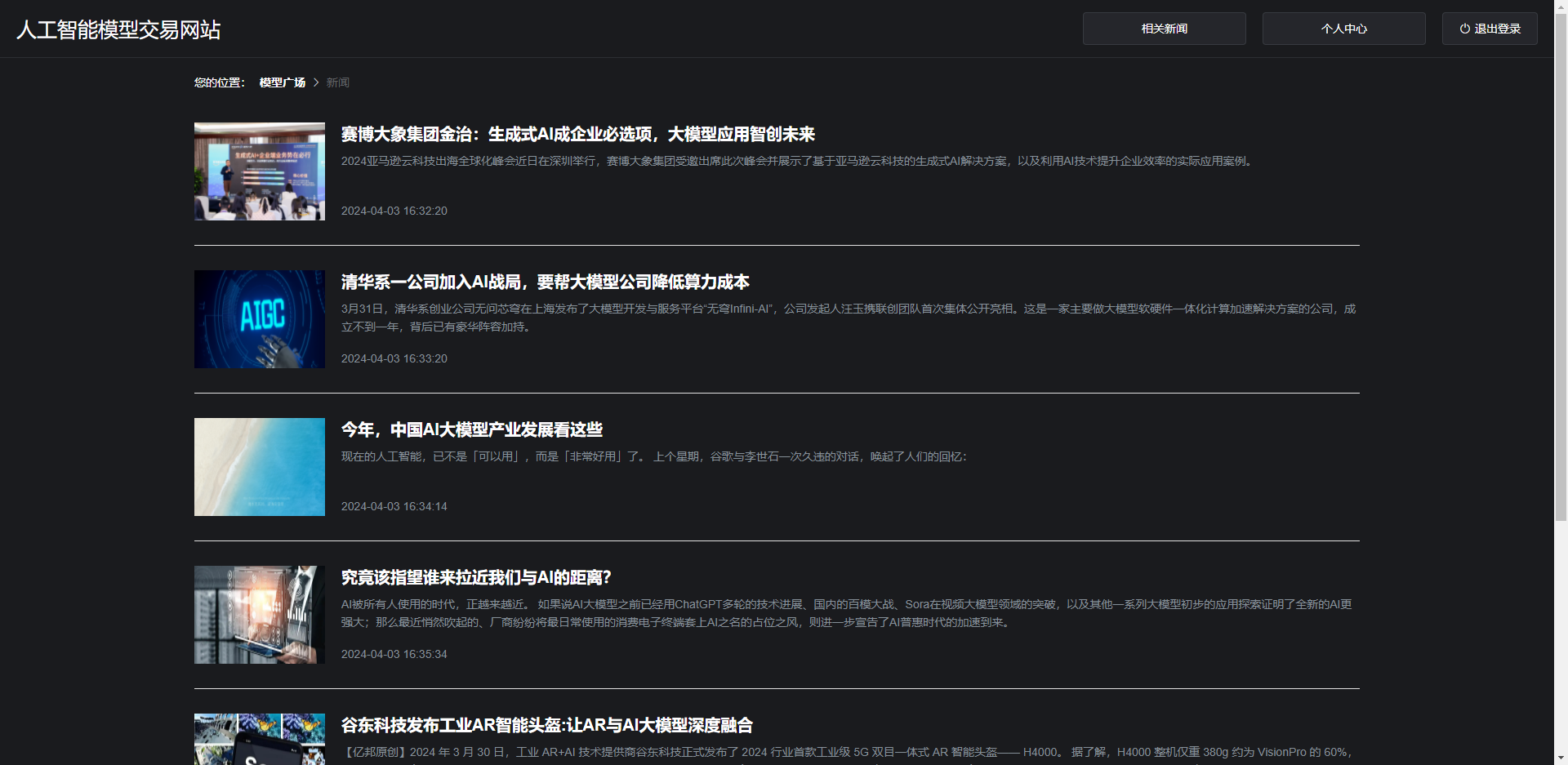This screenshot has height=765, width=1568.
Task: Open the 相关新闻 section
Action: point(1164,28)
